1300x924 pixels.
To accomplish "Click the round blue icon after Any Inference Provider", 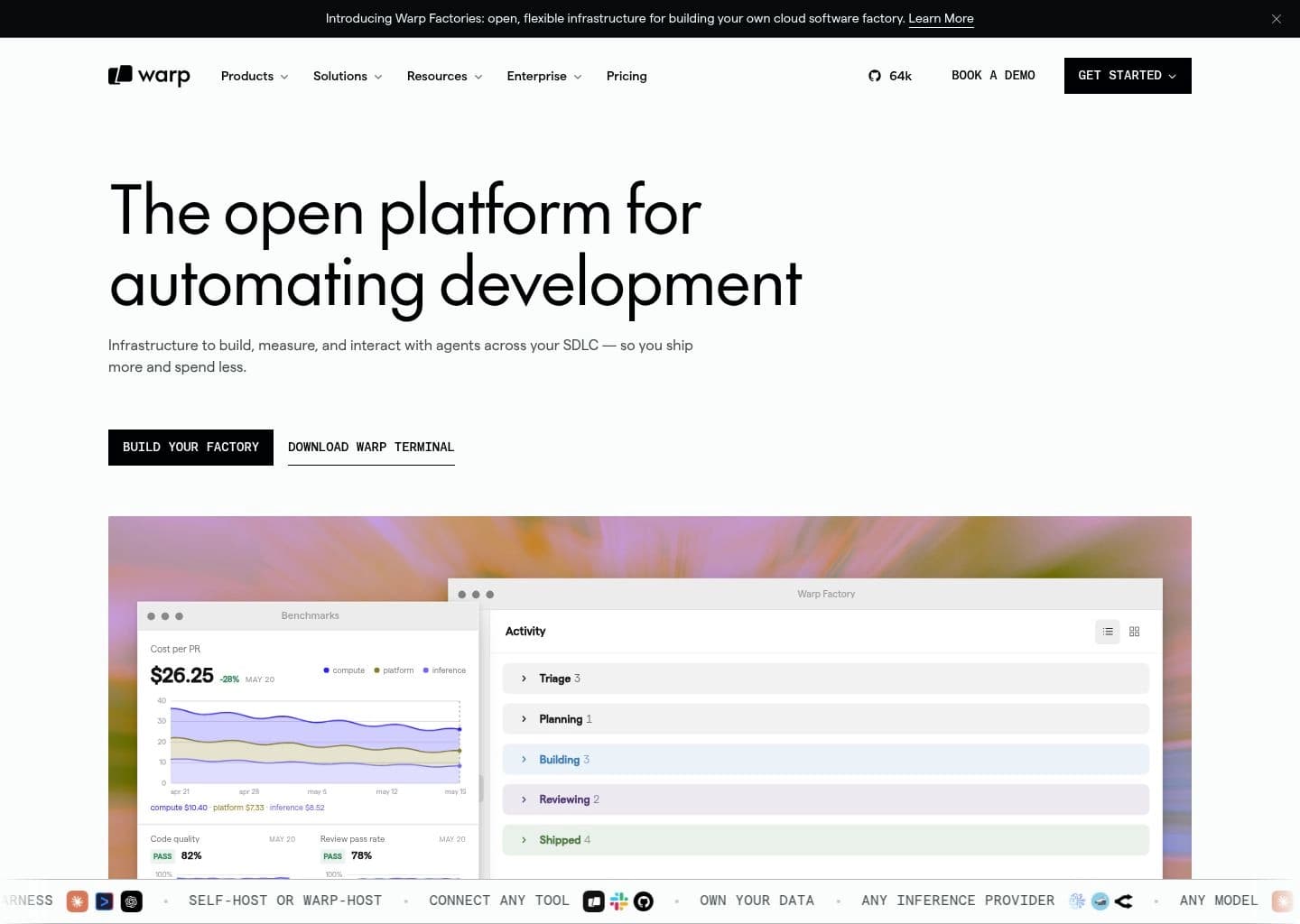I will [x=1100, y=901].
